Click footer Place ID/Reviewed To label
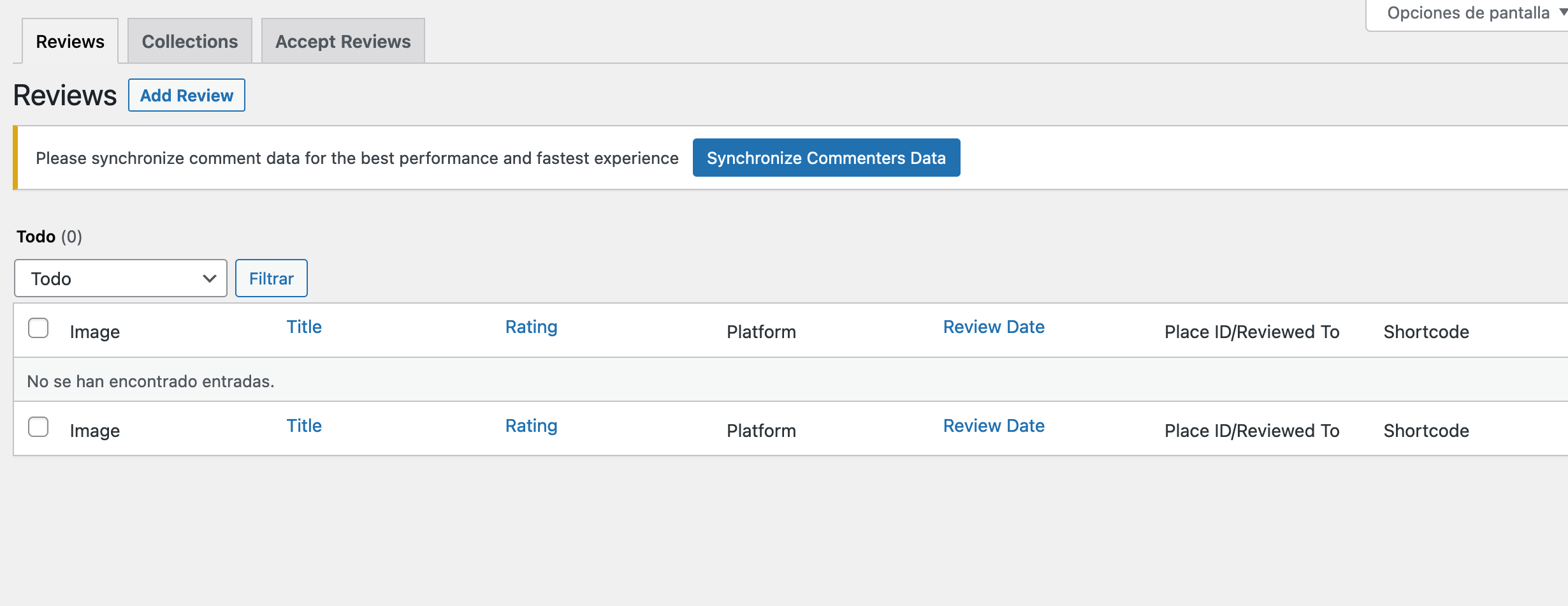The width and height of the screenshot is (1568, 606). [1252, 431]
